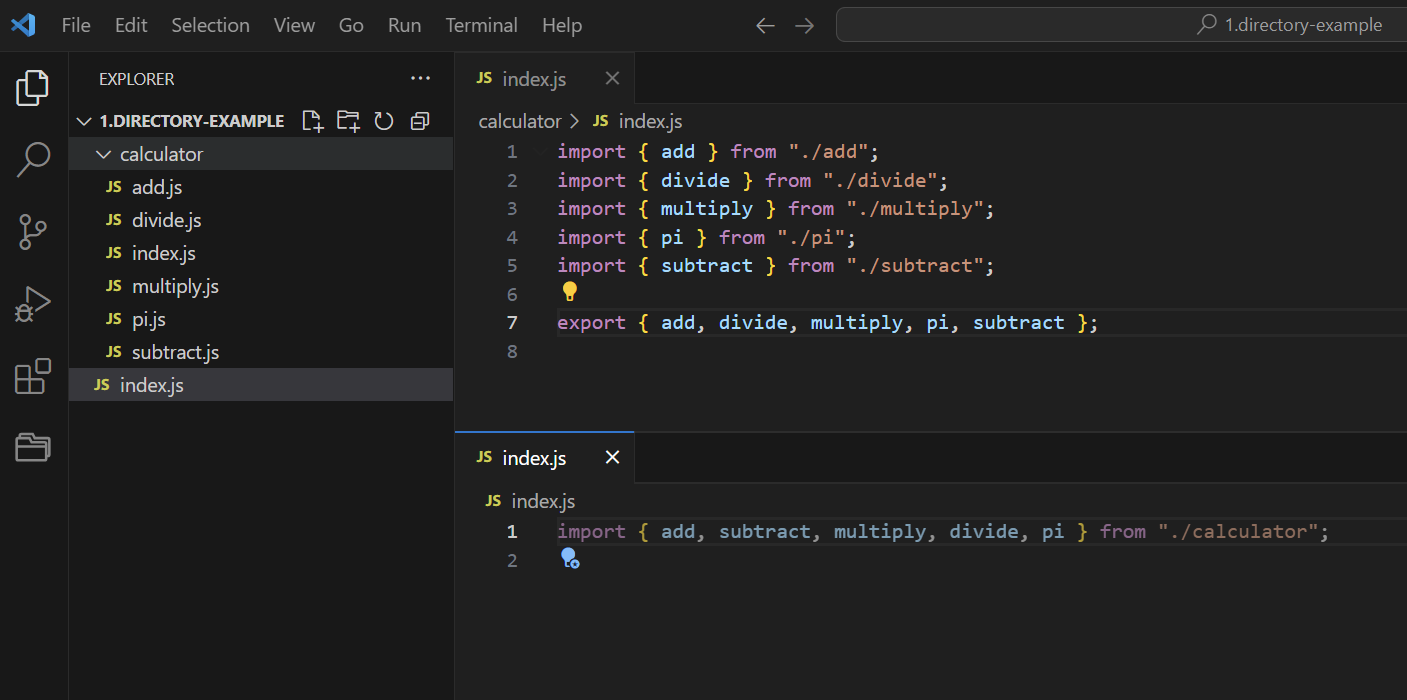Viewport: 1407px width, 700px height.
Task: Open the Go menu
Action: [351, 25]
